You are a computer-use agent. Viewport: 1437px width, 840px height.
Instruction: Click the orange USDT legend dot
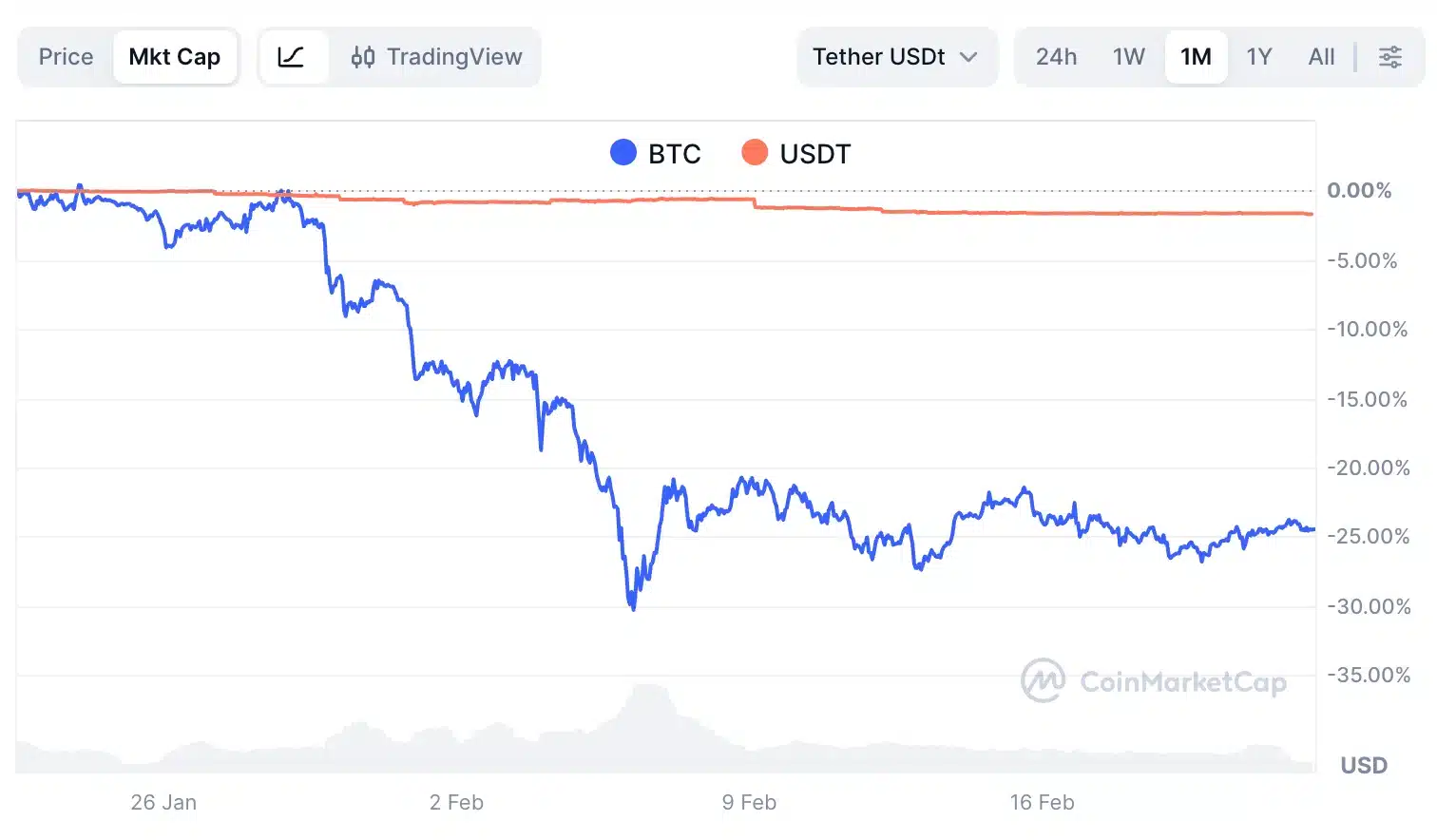pyautogui.click(x=756, y=152)
